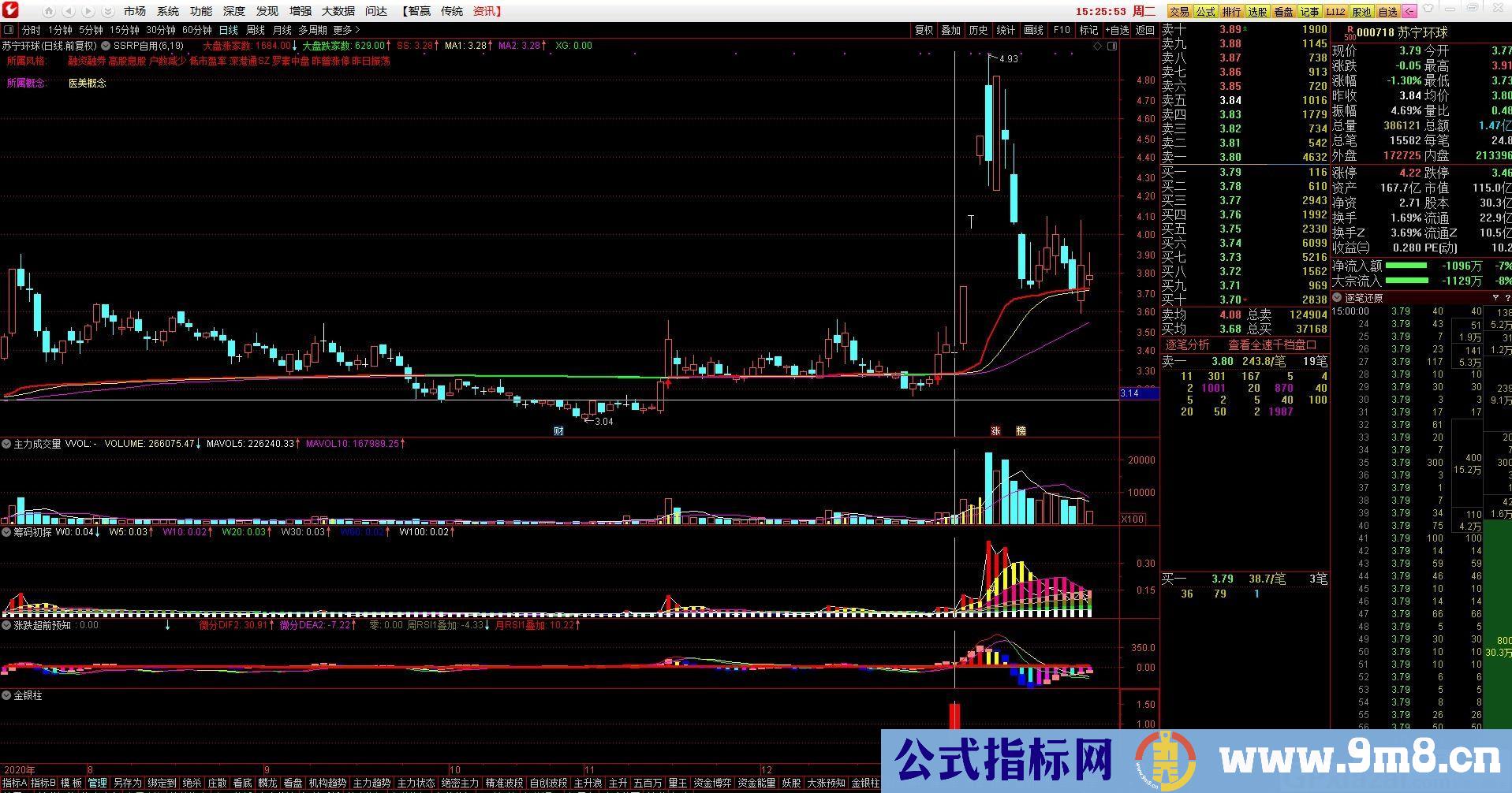The image size is (1512, 793).
Task: Open the 选股 toolbar button
Action: tap(1256, 11)
